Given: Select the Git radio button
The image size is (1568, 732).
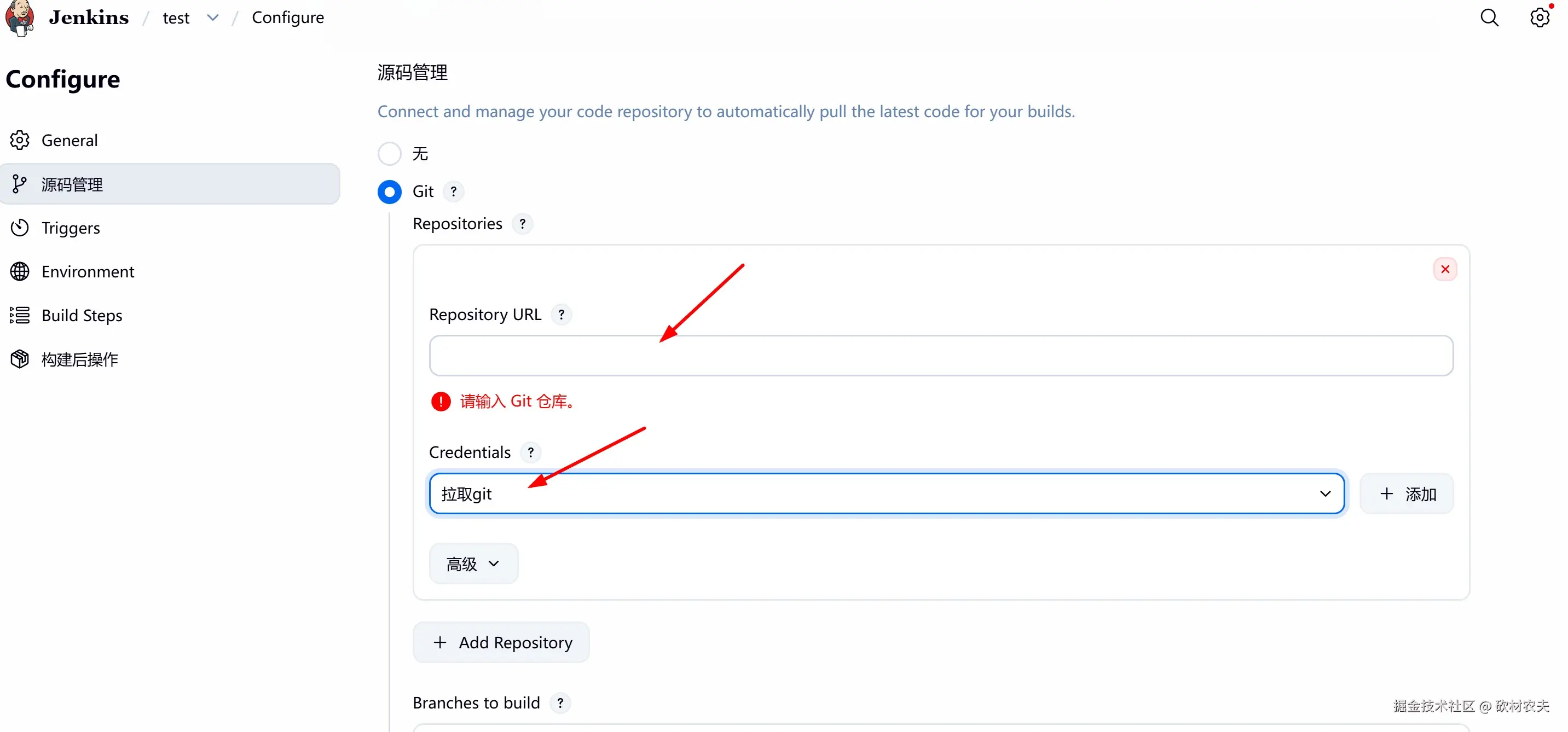Looking at the screenshot, I should pos(390,191).
